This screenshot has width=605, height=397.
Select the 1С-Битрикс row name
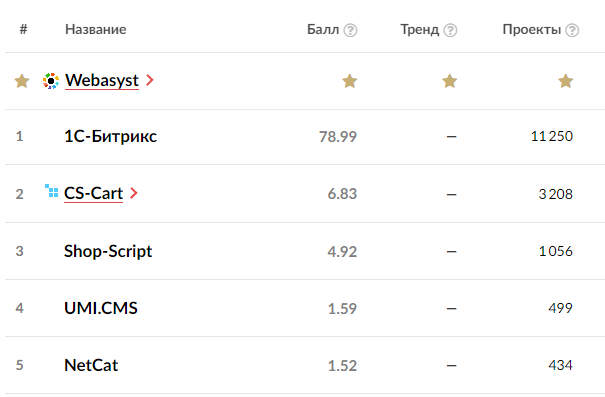click(x=111, y=136)
